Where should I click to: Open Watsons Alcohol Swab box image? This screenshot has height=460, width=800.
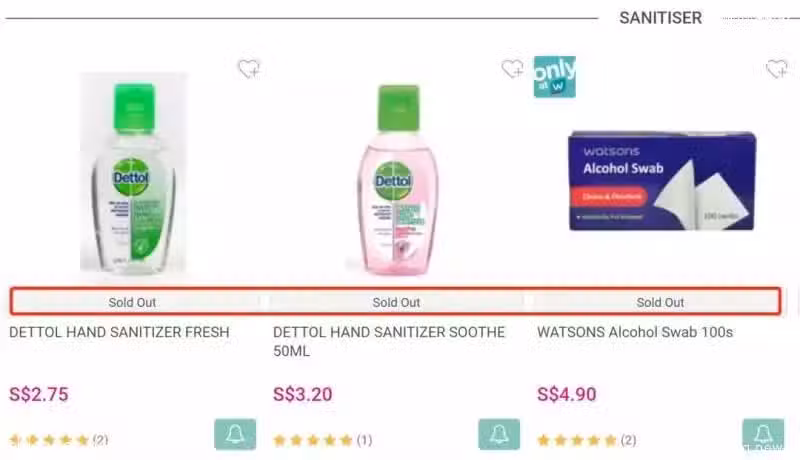[662, 181]
